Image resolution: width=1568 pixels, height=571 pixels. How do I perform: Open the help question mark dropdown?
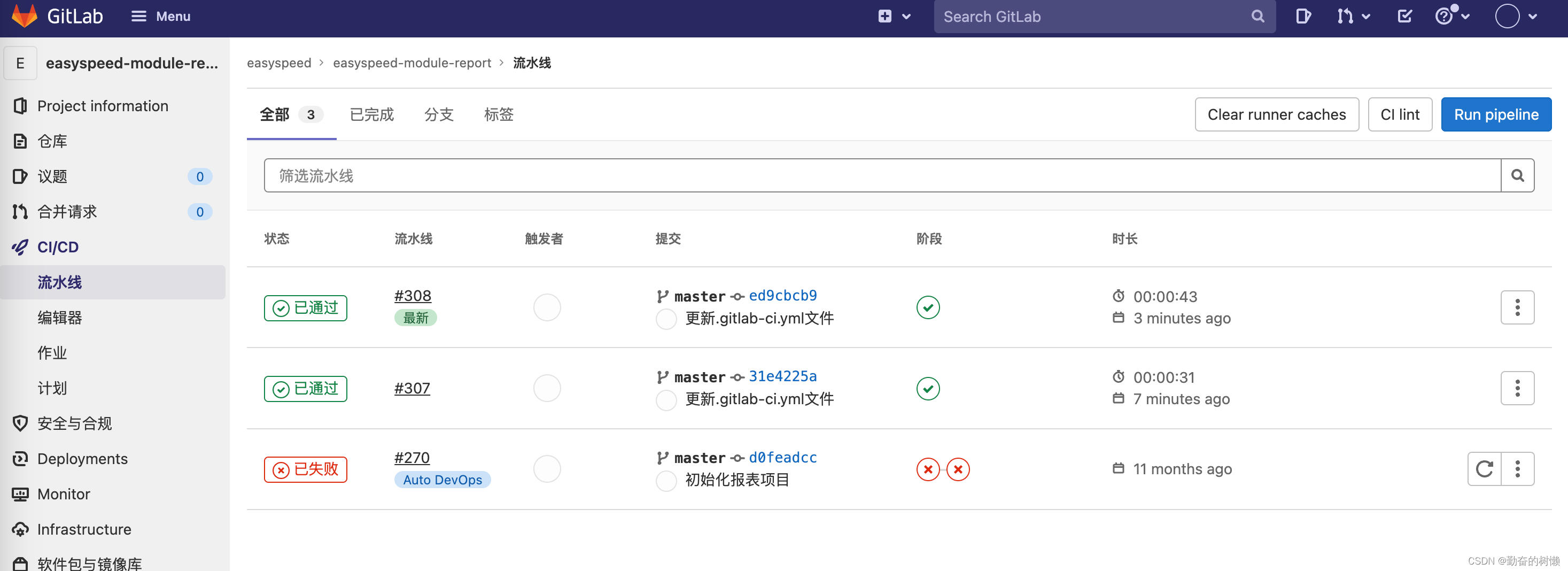click(1453, 16)
